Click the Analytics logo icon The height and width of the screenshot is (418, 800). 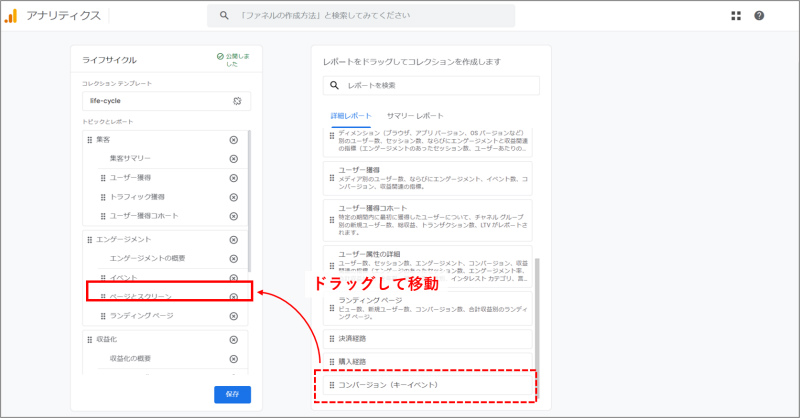pos(11,16)
